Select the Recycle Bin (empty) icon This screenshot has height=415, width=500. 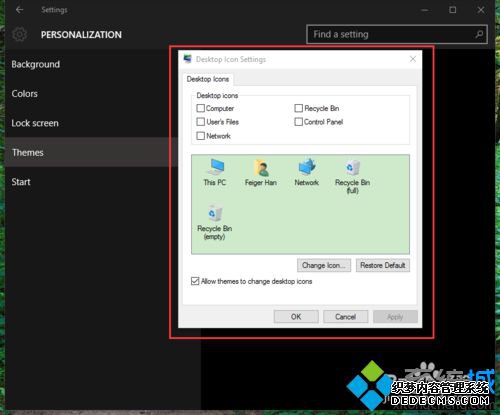[215, 223]
